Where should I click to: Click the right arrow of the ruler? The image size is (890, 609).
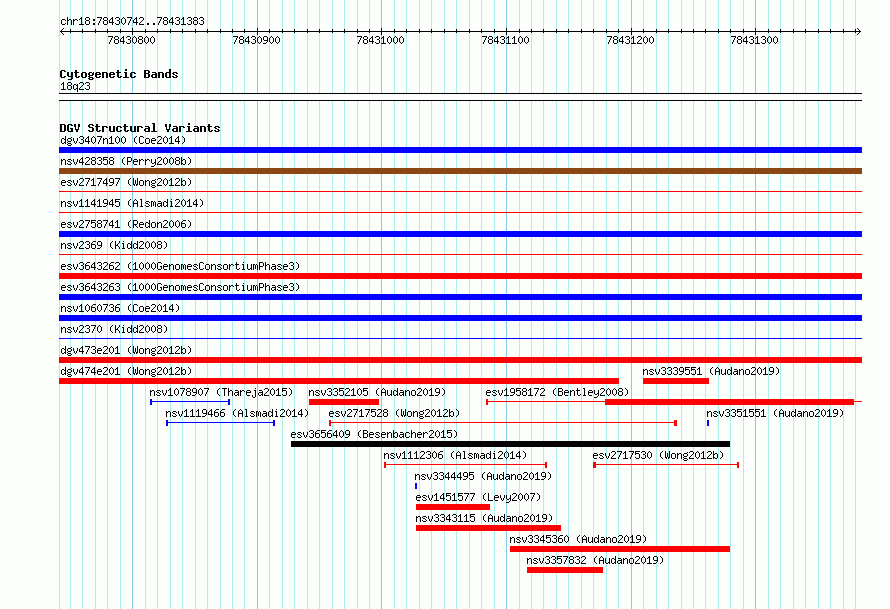[858, 32]
